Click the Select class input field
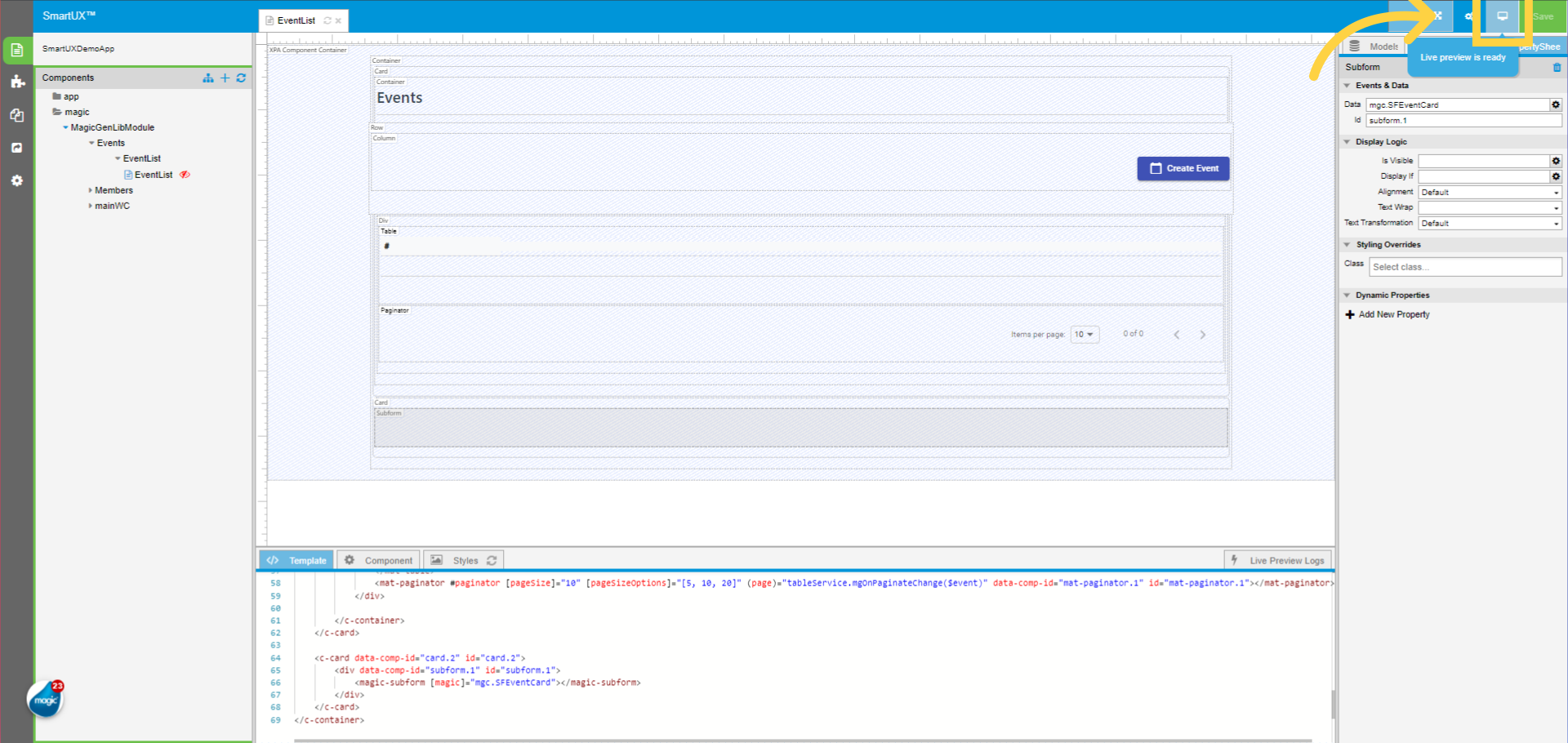The image size is (1568, 743). click(x=1465, y=267)
